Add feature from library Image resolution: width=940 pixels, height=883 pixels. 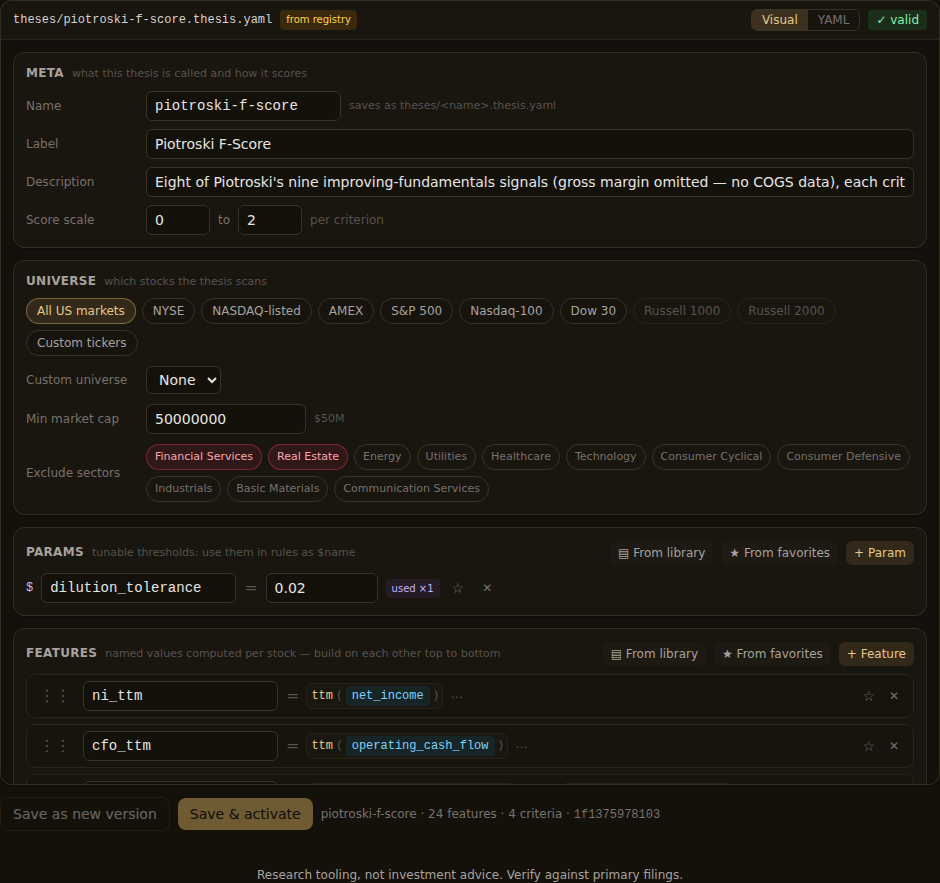(x=655, y=654)
